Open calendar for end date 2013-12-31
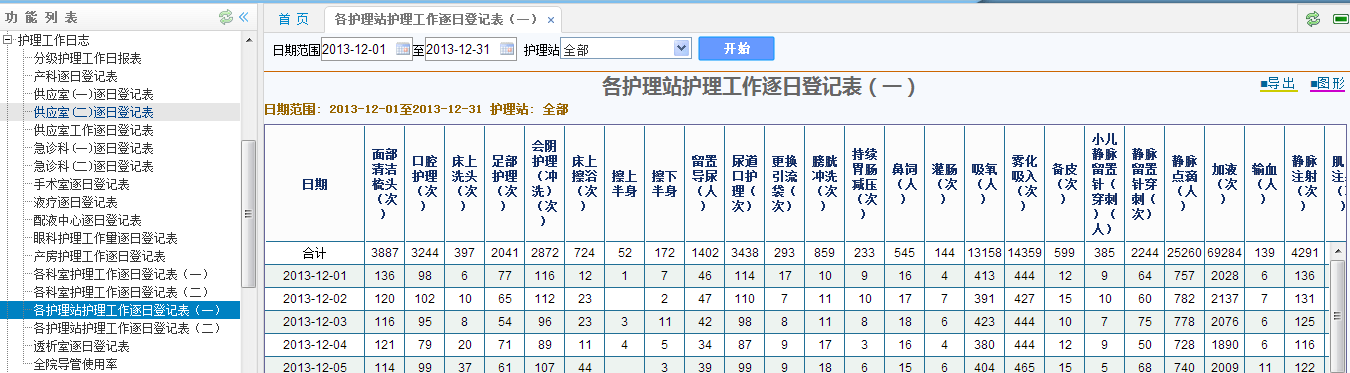 (507, 48)
